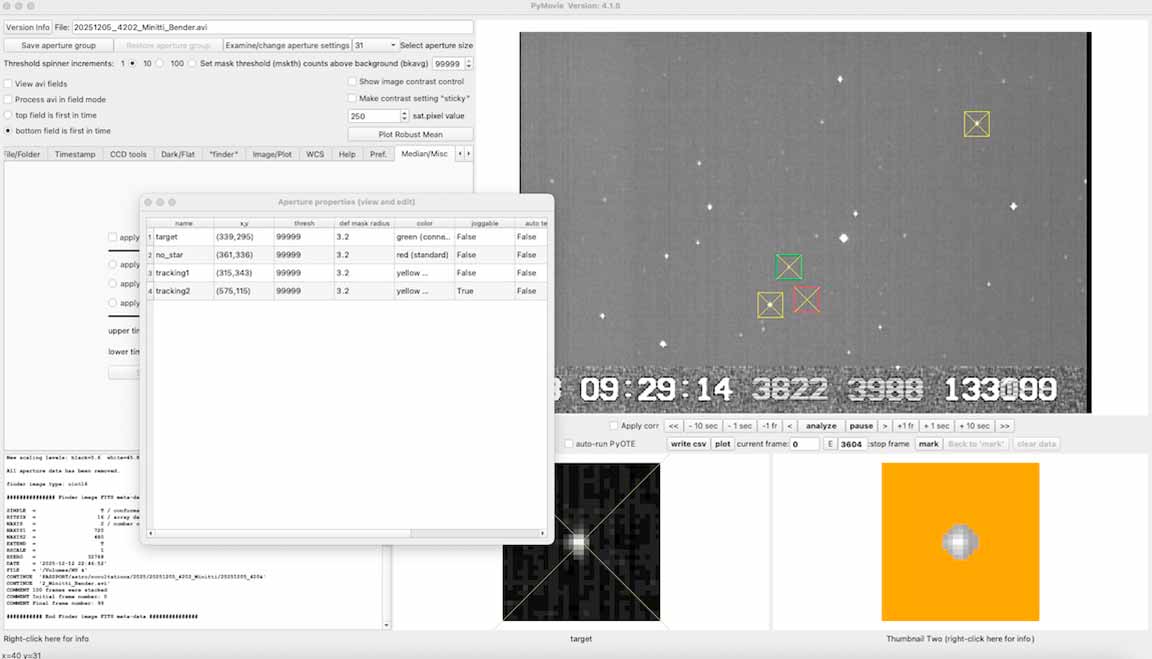Enable View avi fields checkbox

pyautogui.click(x=9, y=84)
